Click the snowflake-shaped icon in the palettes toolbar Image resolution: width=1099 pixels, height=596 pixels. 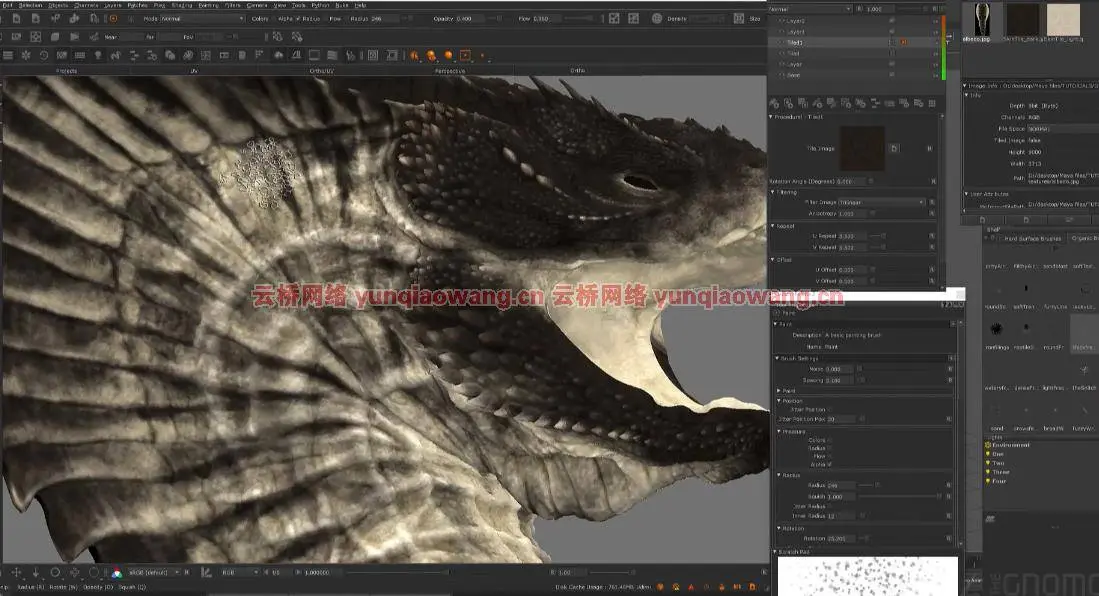(26, 55)
